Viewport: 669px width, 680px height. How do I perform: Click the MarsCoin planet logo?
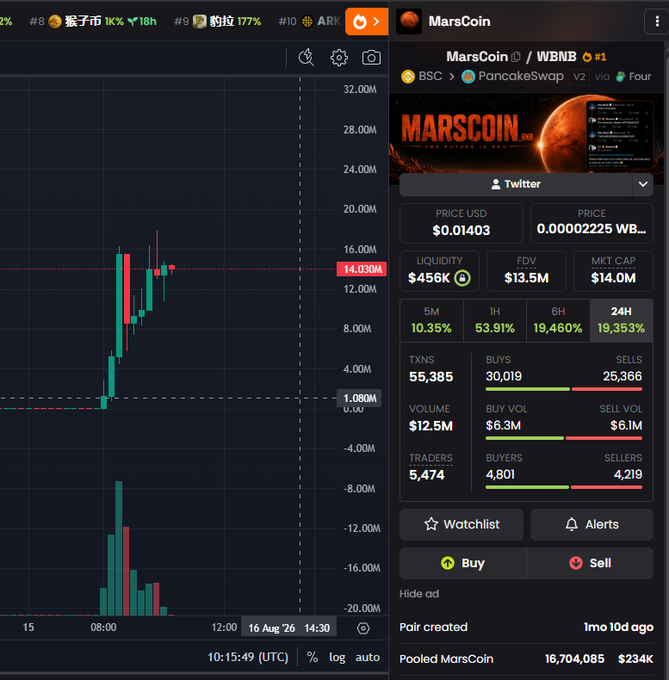coord(409,21)
